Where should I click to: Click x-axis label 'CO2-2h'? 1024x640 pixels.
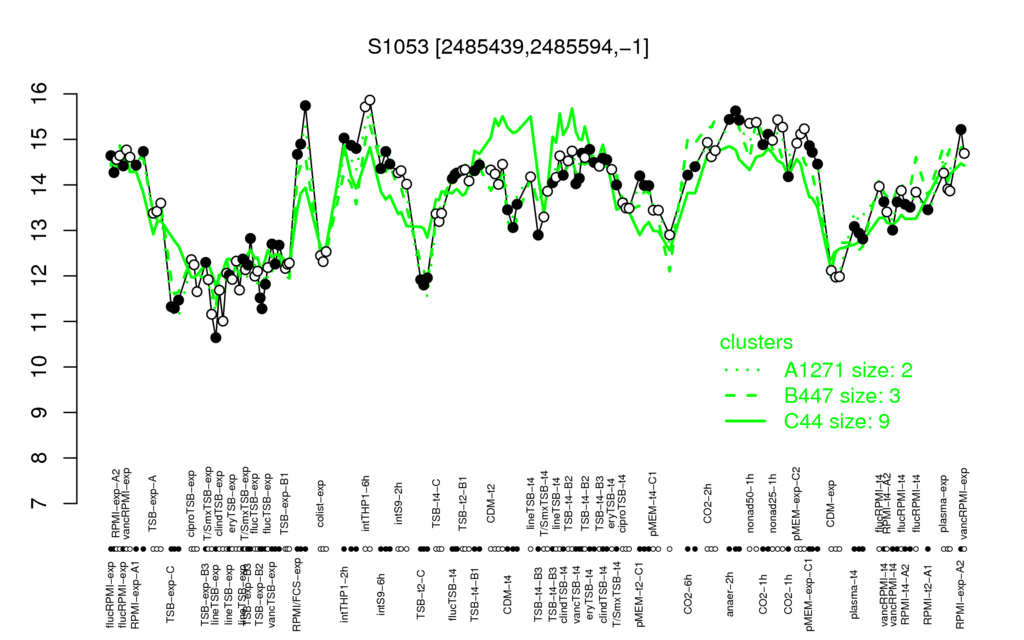click(708, 504)
